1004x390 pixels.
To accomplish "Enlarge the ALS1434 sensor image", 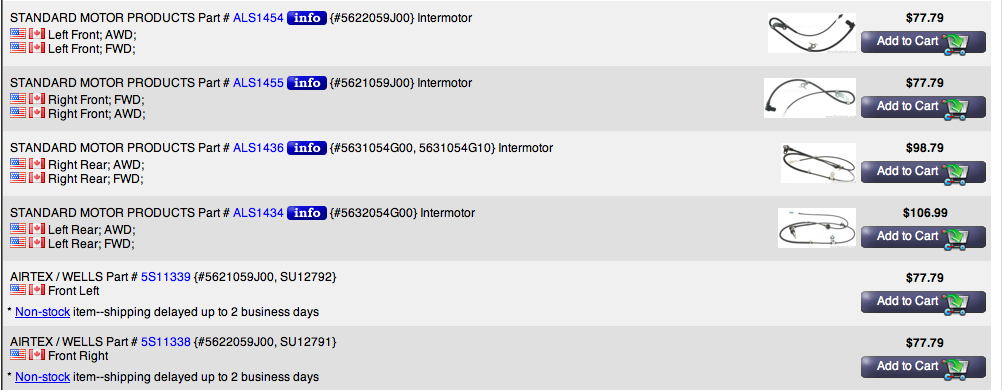I will tap(817, 228).
